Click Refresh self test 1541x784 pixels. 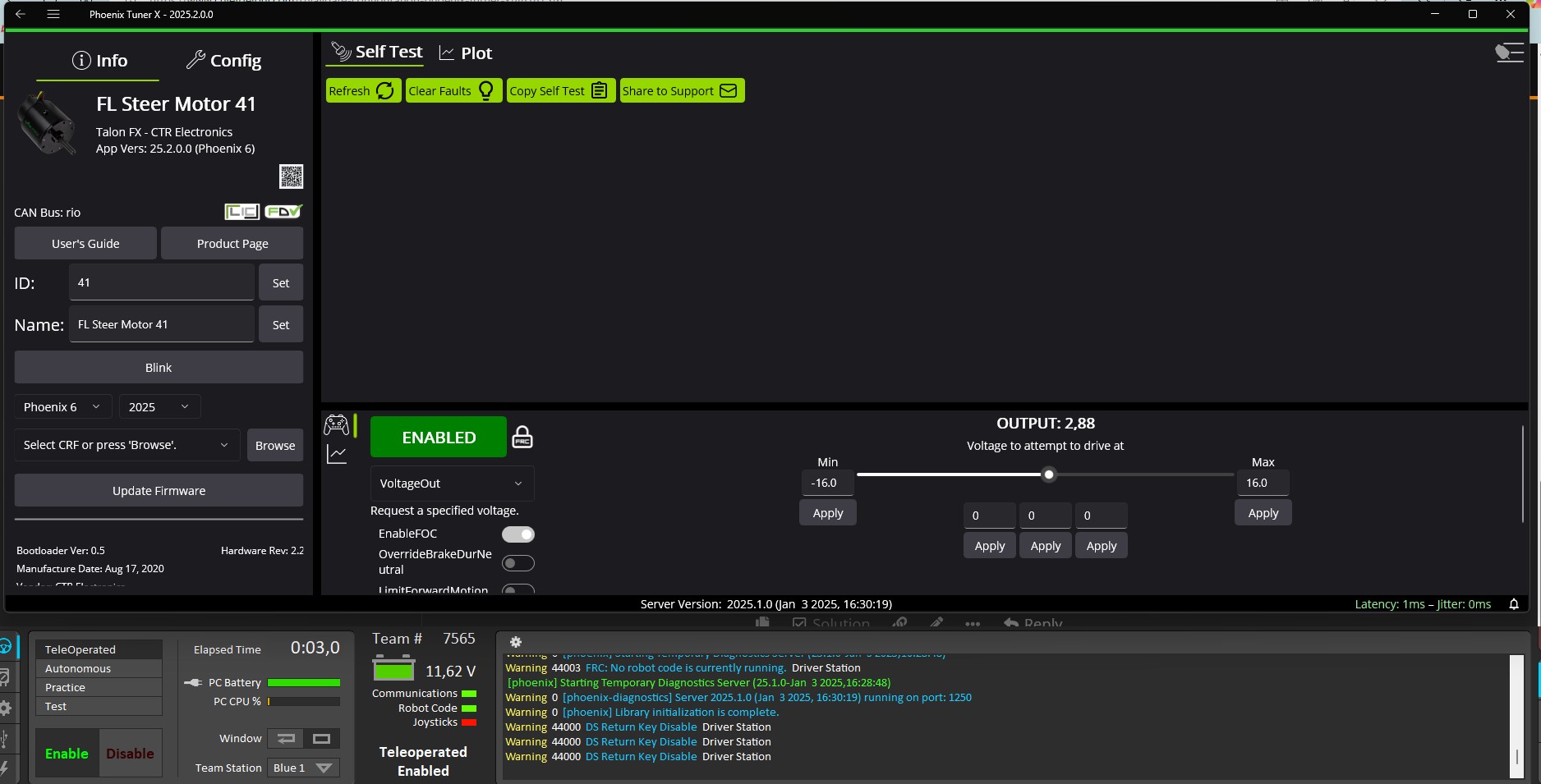click(363, 90)
